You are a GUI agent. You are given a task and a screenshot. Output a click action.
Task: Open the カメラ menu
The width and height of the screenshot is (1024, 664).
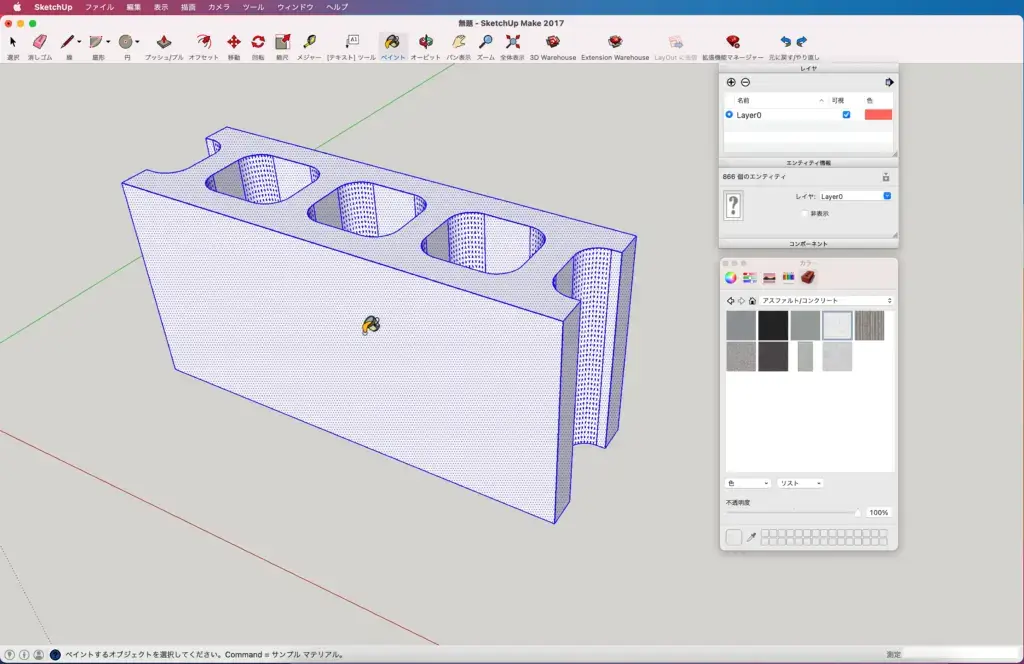pyautogui.click(x=219, y=7)
